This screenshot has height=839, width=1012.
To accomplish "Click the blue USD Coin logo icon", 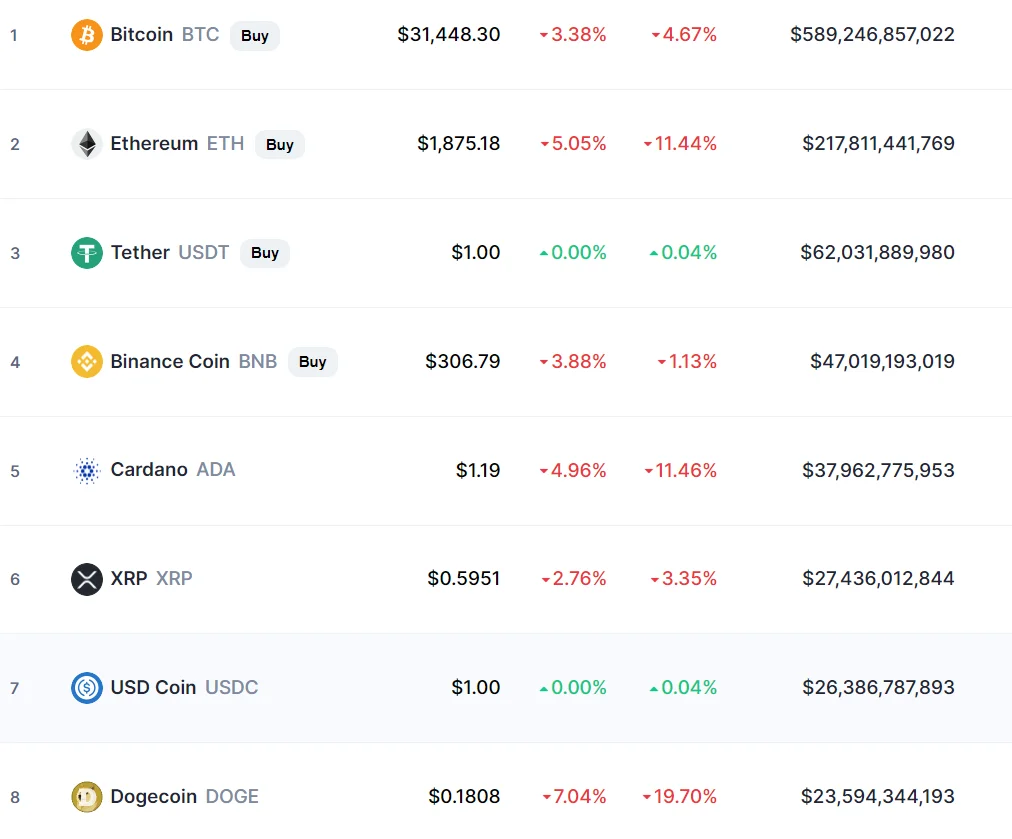I will click(x=86, y=688).
